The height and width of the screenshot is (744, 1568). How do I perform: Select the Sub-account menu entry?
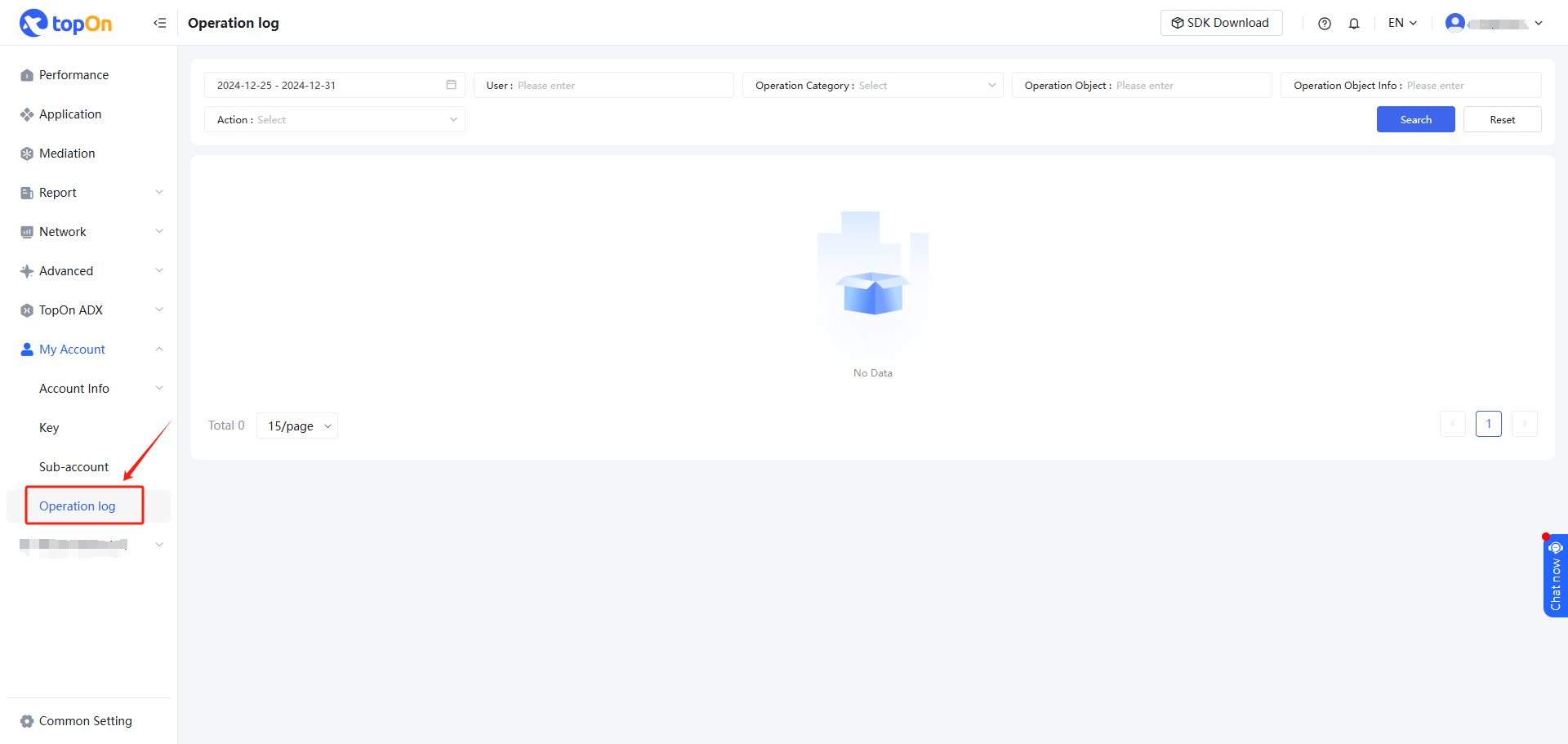pyautogui.click(x=73, y=466)
